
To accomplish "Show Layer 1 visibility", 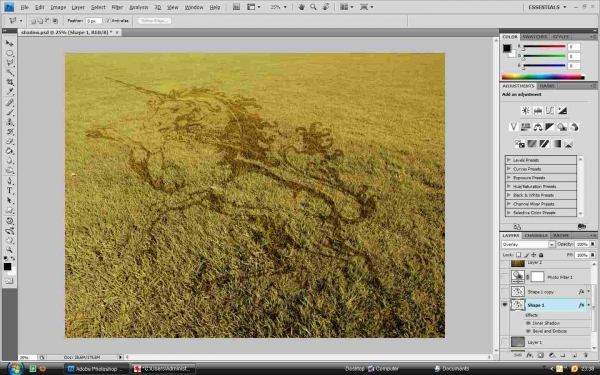I will (x=505, y=342).
